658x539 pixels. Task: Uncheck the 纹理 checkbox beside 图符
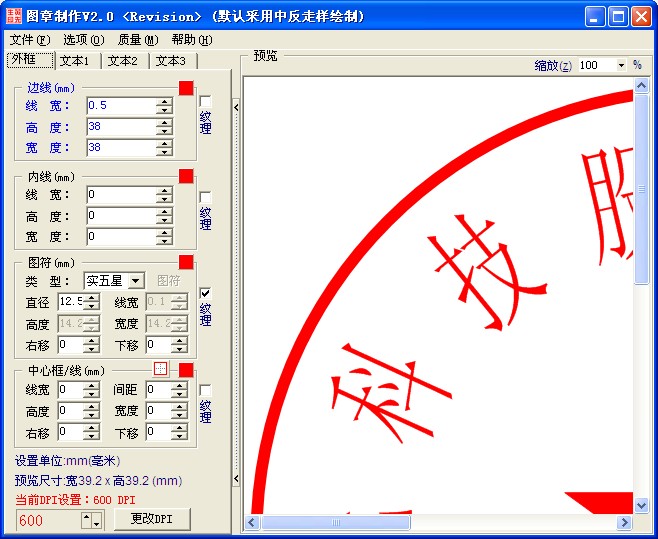(x=205, y=293)
